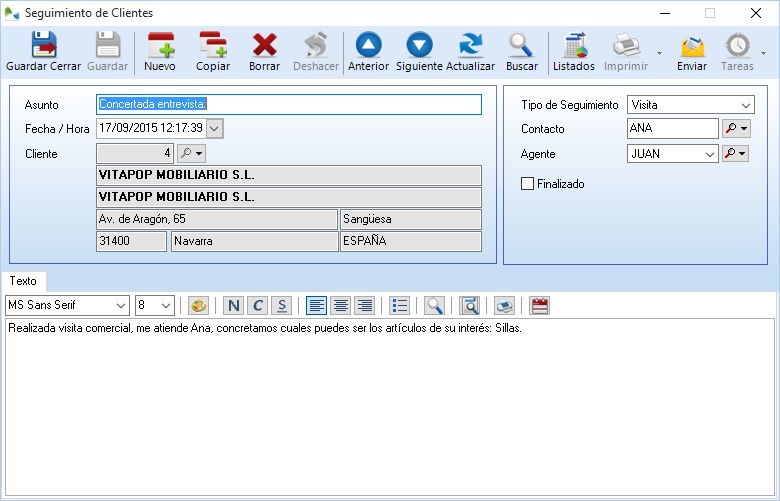Viewport: 780px width, 501px height.
Task: Expand the Agente combo box
Action: (x=710, y=154)
